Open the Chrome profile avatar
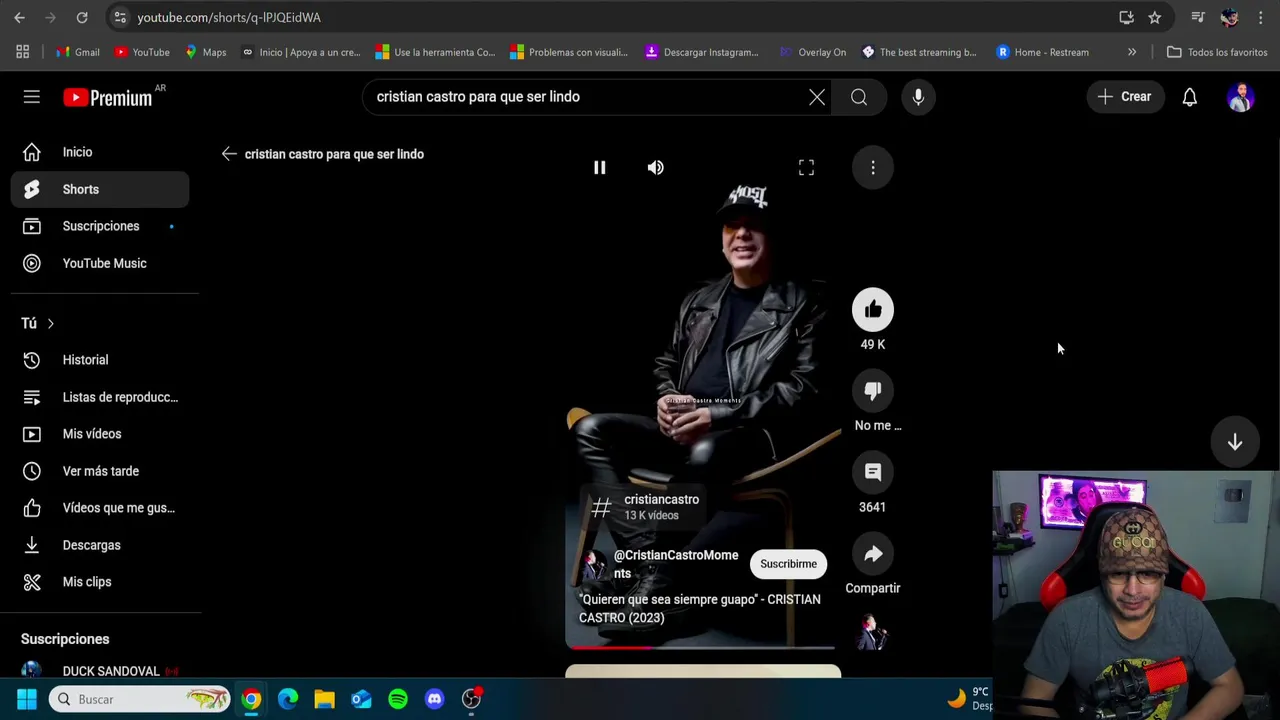Viewport: 1280px width, 720px height. click(1229, 18)
